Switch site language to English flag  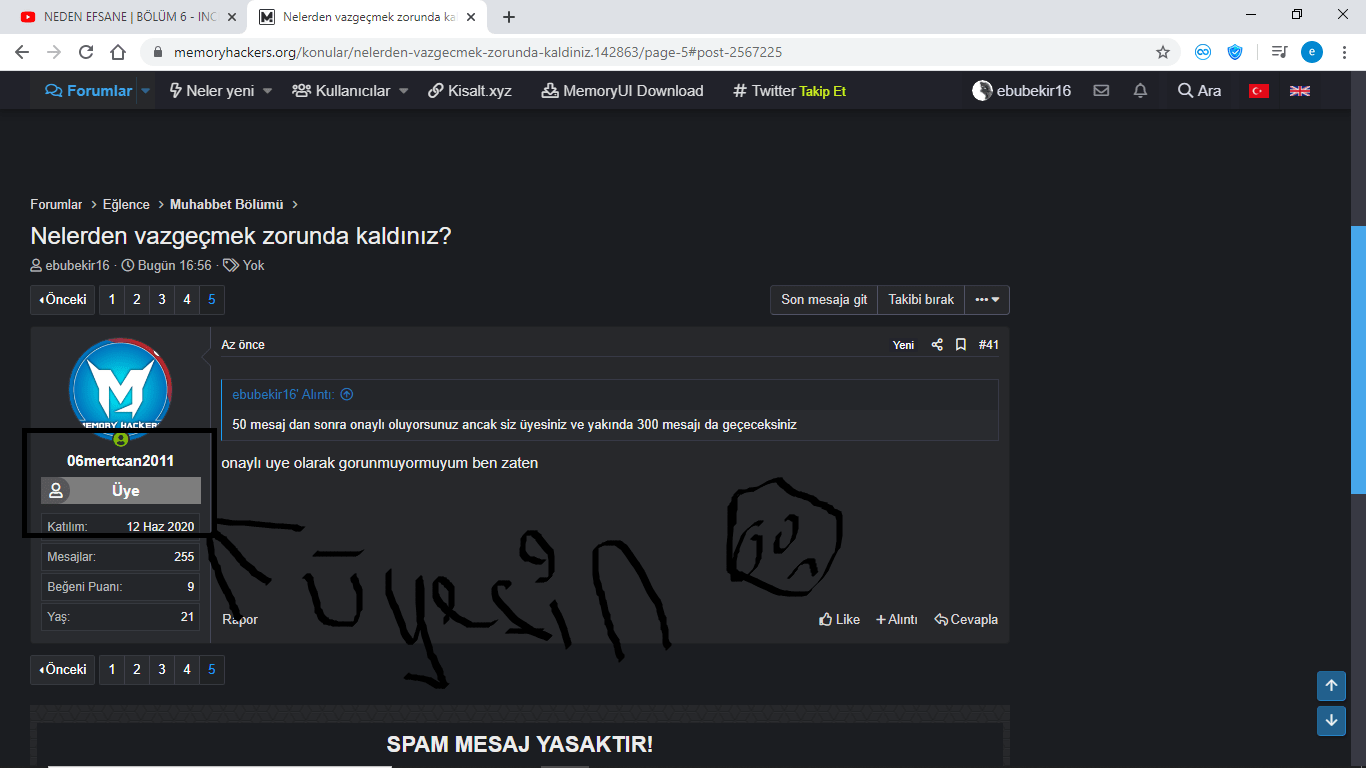click(x=1300, y=90)
